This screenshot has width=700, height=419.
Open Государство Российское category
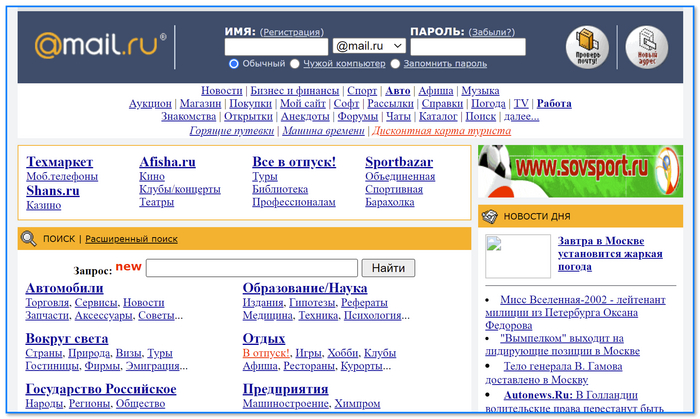pos(101,389)
